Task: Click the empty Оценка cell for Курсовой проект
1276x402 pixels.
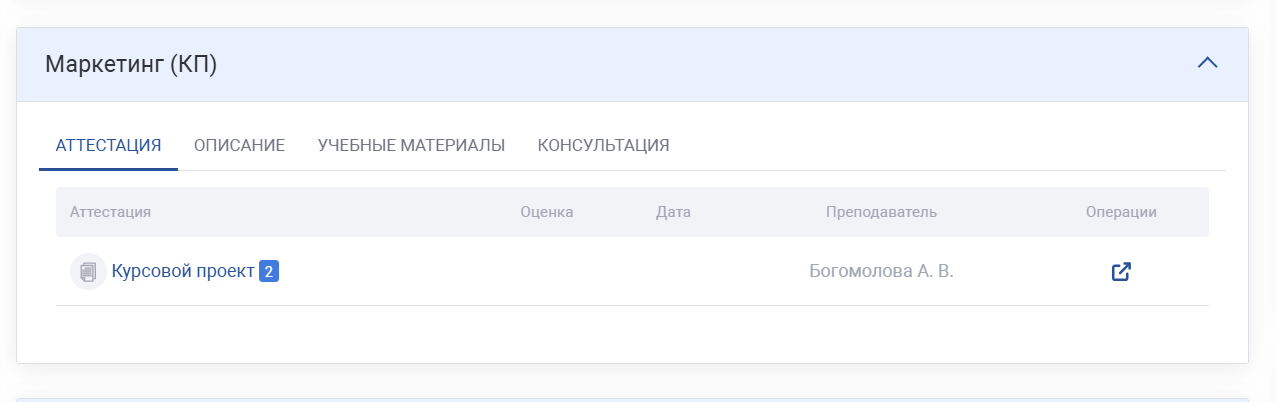Action: [547, 271]
